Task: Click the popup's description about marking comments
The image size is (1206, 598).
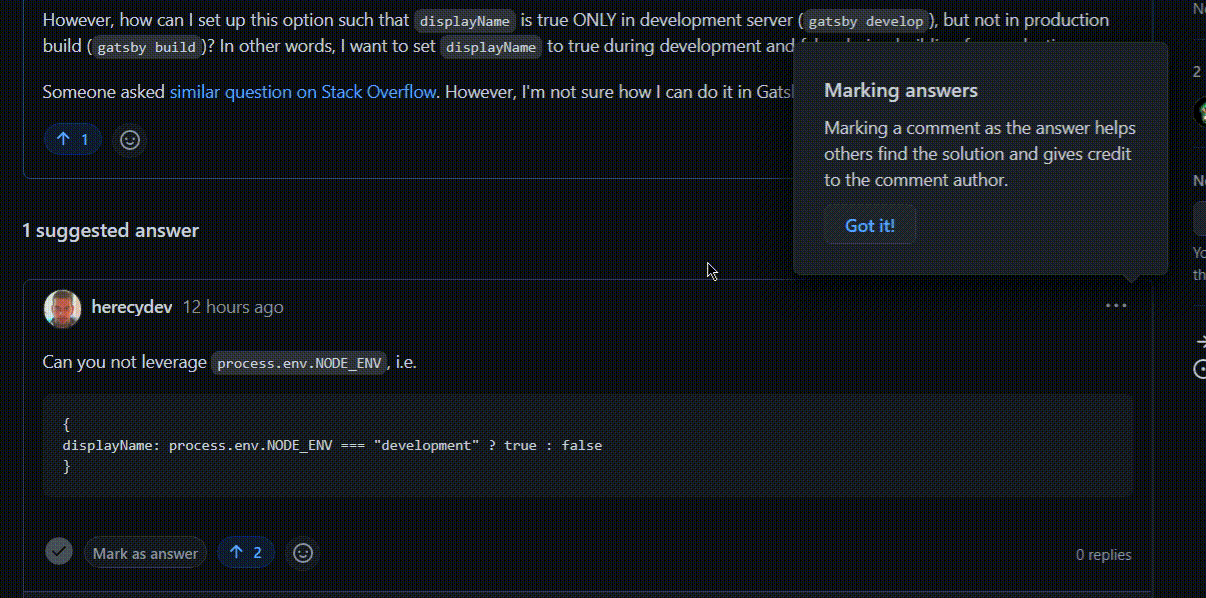Action: pyautogui.click(x=979, y=154)
